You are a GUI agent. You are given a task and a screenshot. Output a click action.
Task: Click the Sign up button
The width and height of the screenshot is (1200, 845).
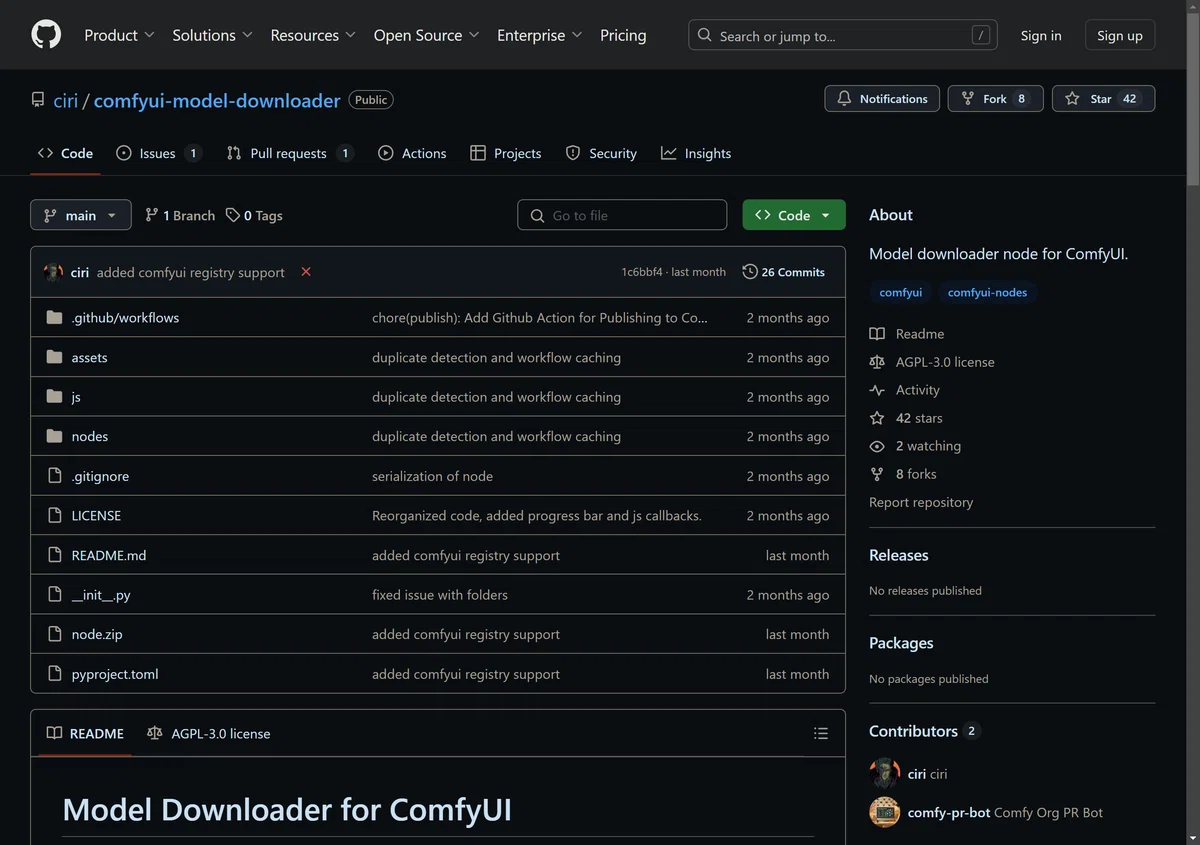click(1119, 35)
